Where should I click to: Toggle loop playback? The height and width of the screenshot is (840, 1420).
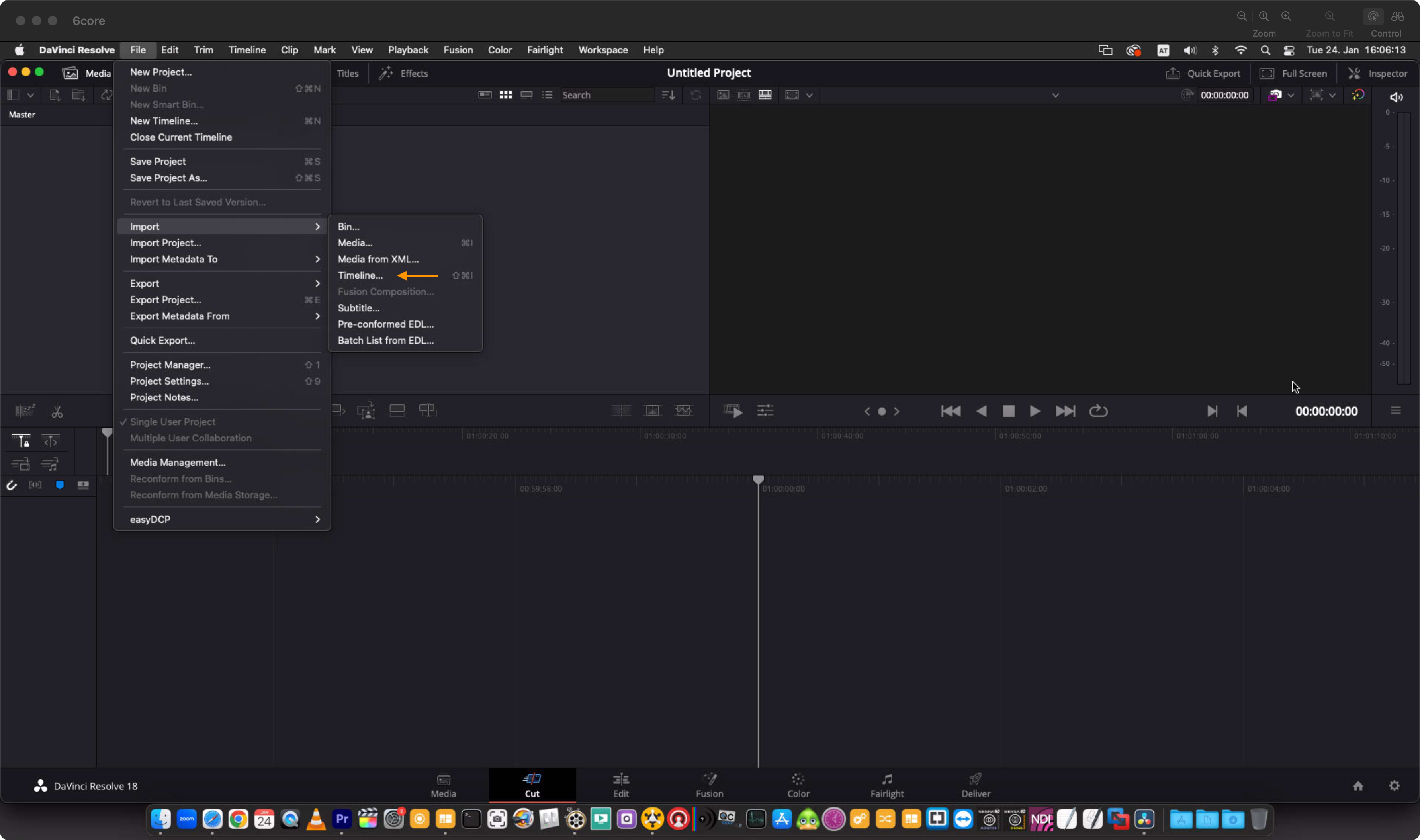point(1098,412)
